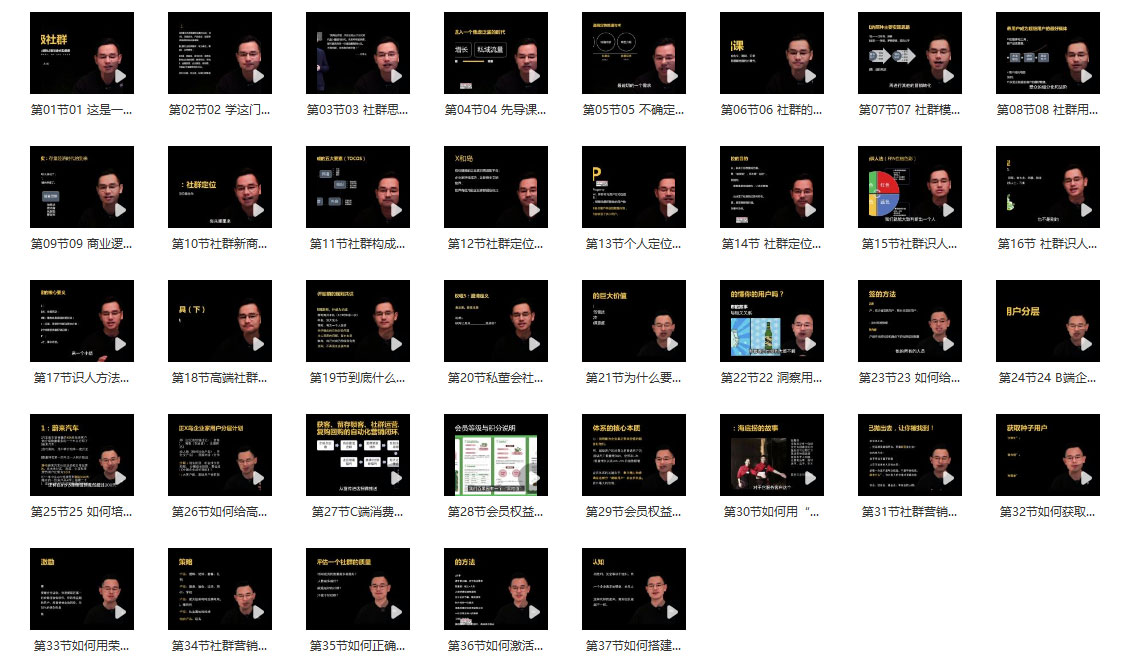Click the play icon on 第08节 社群用 video
This screenshot has width=1130, height=669.
coord(1086,76)
